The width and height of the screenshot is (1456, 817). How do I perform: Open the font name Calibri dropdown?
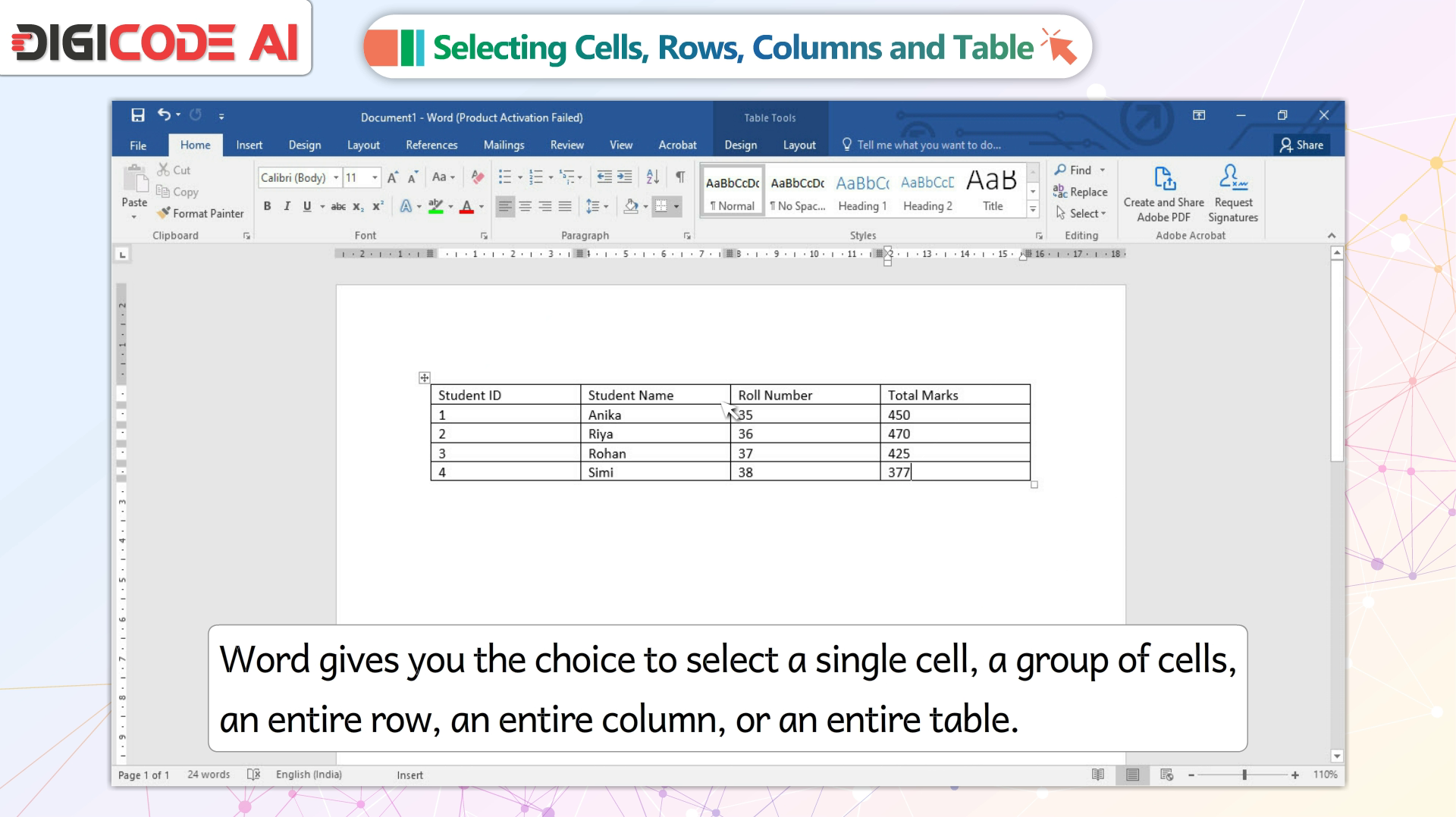coord(336,177)
